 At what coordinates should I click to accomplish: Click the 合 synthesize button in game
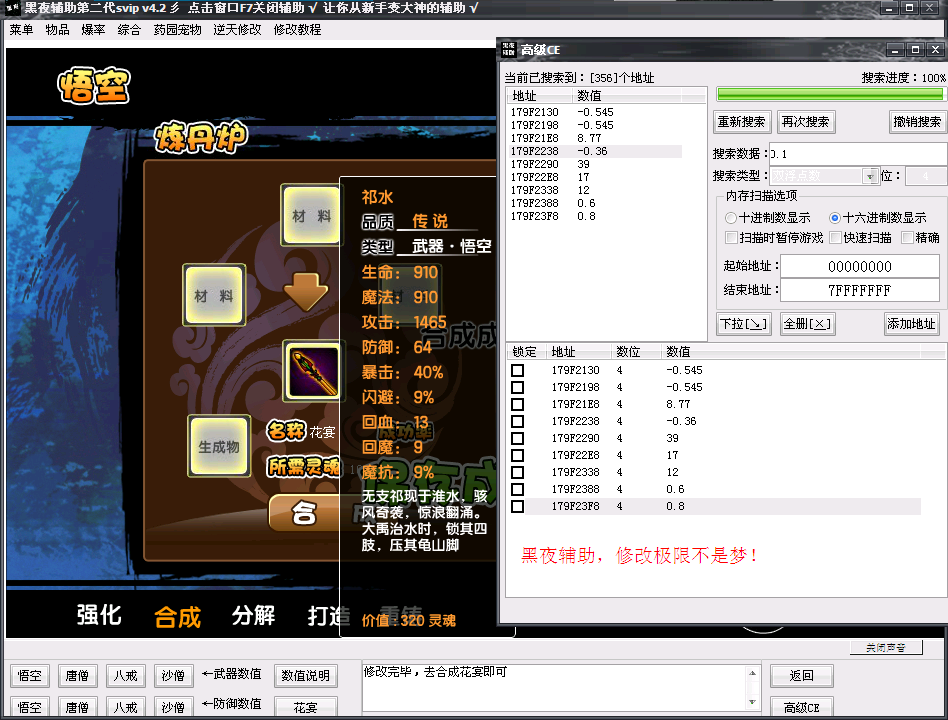[304, 513]
